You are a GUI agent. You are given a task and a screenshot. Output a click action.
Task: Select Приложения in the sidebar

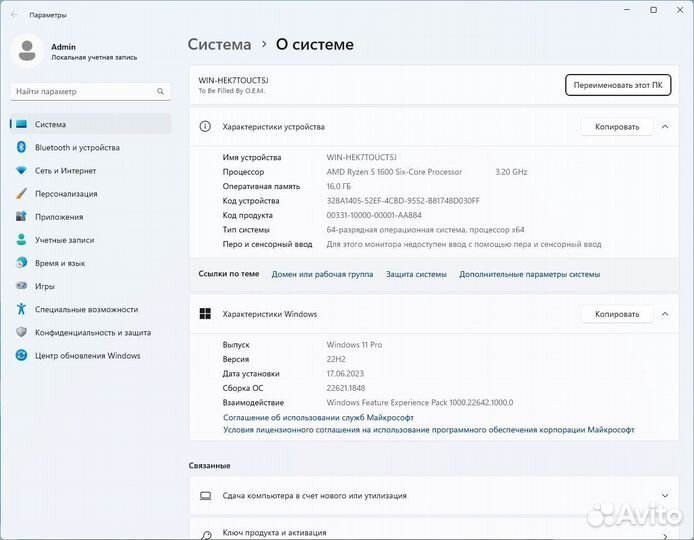click(x=90, y=216)
